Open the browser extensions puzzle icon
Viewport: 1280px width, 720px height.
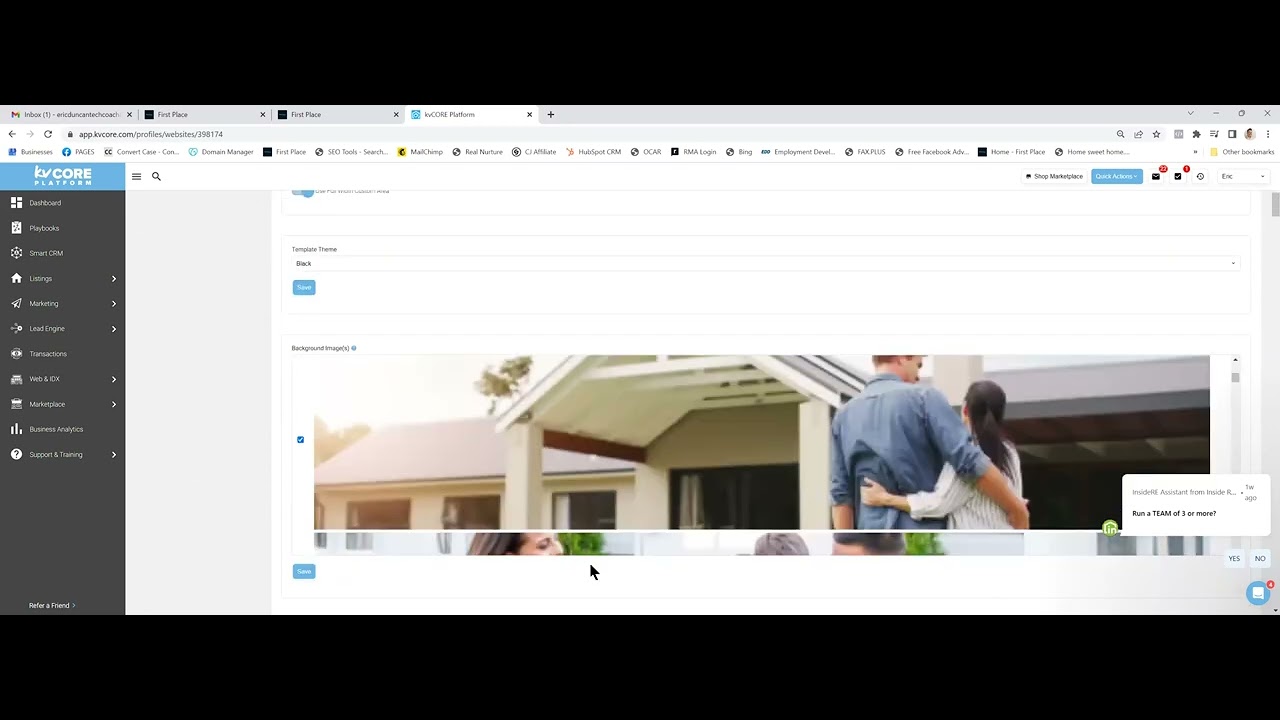(x=1196, y=134)
